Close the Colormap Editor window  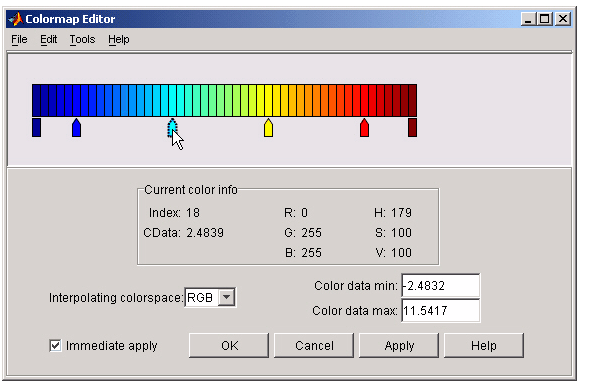click(563, 19)
